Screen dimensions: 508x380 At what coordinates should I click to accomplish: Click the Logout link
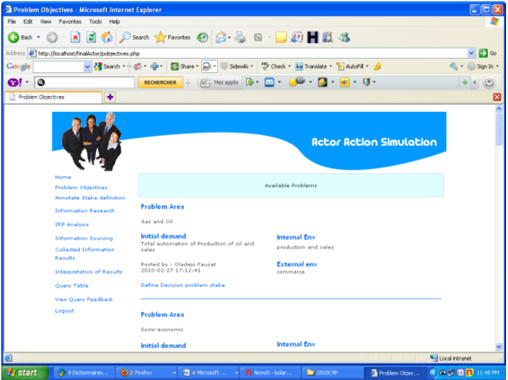(65, 311)
